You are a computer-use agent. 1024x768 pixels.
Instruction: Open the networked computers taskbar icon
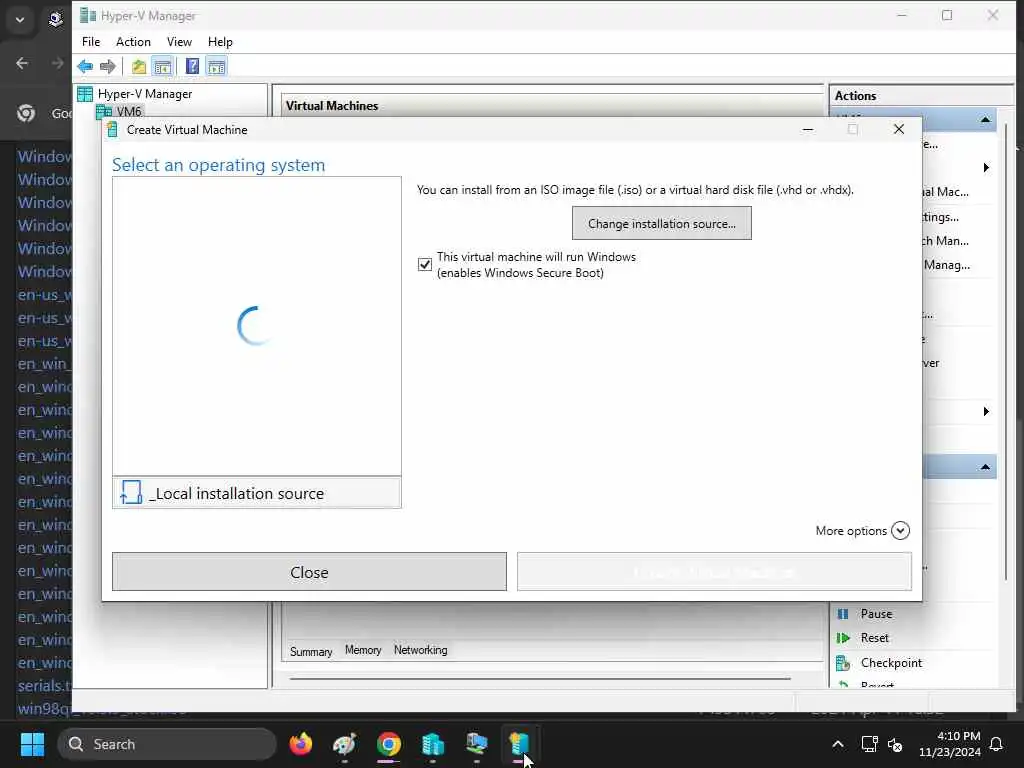point(476,744)
